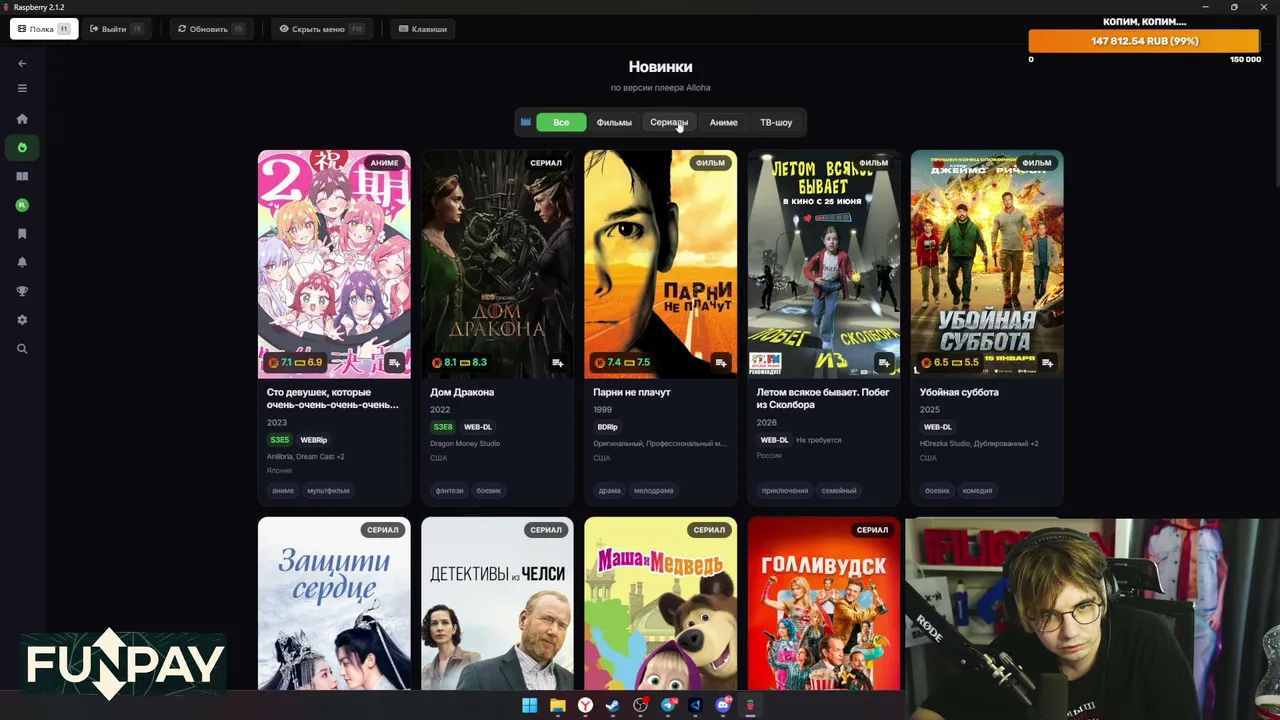Click the семейный genre tag
Screen dimensions: 1280x720
839,491
